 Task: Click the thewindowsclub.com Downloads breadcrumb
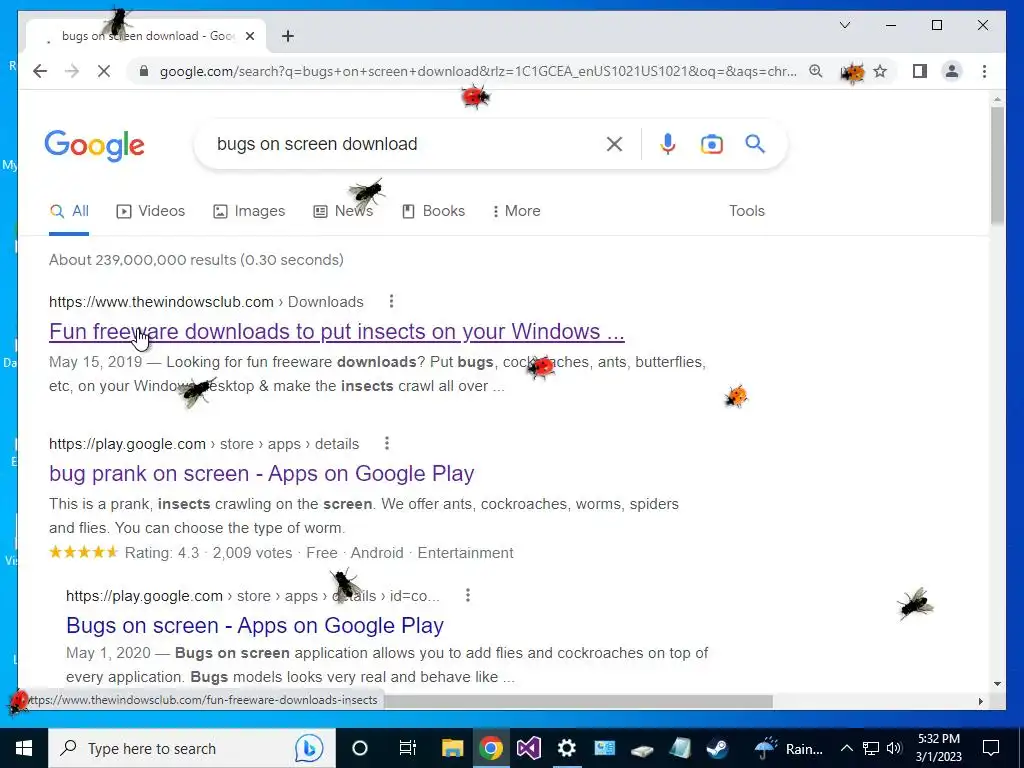pyautogui.click(x=206, y=302)
